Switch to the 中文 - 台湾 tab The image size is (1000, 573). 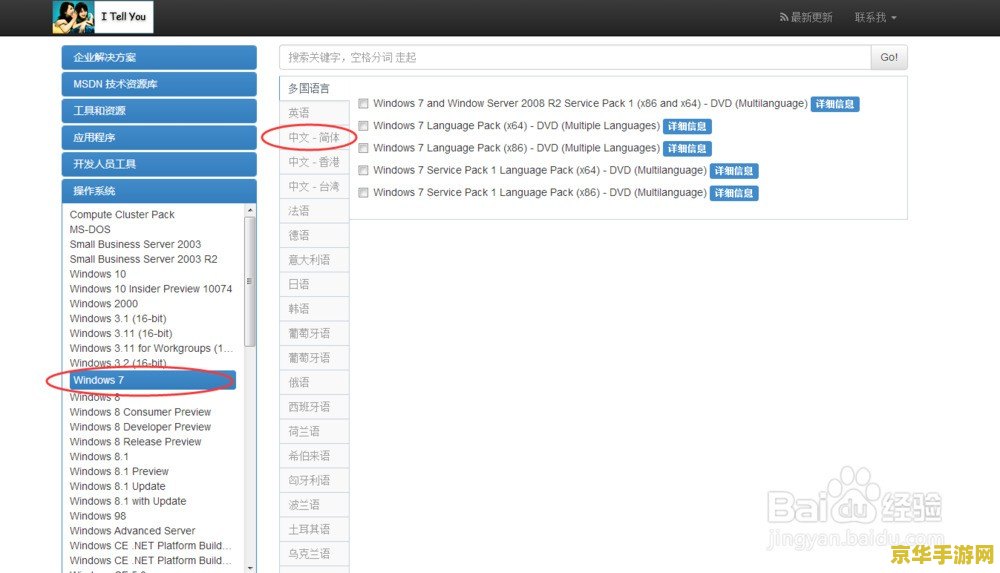[314, 187]
